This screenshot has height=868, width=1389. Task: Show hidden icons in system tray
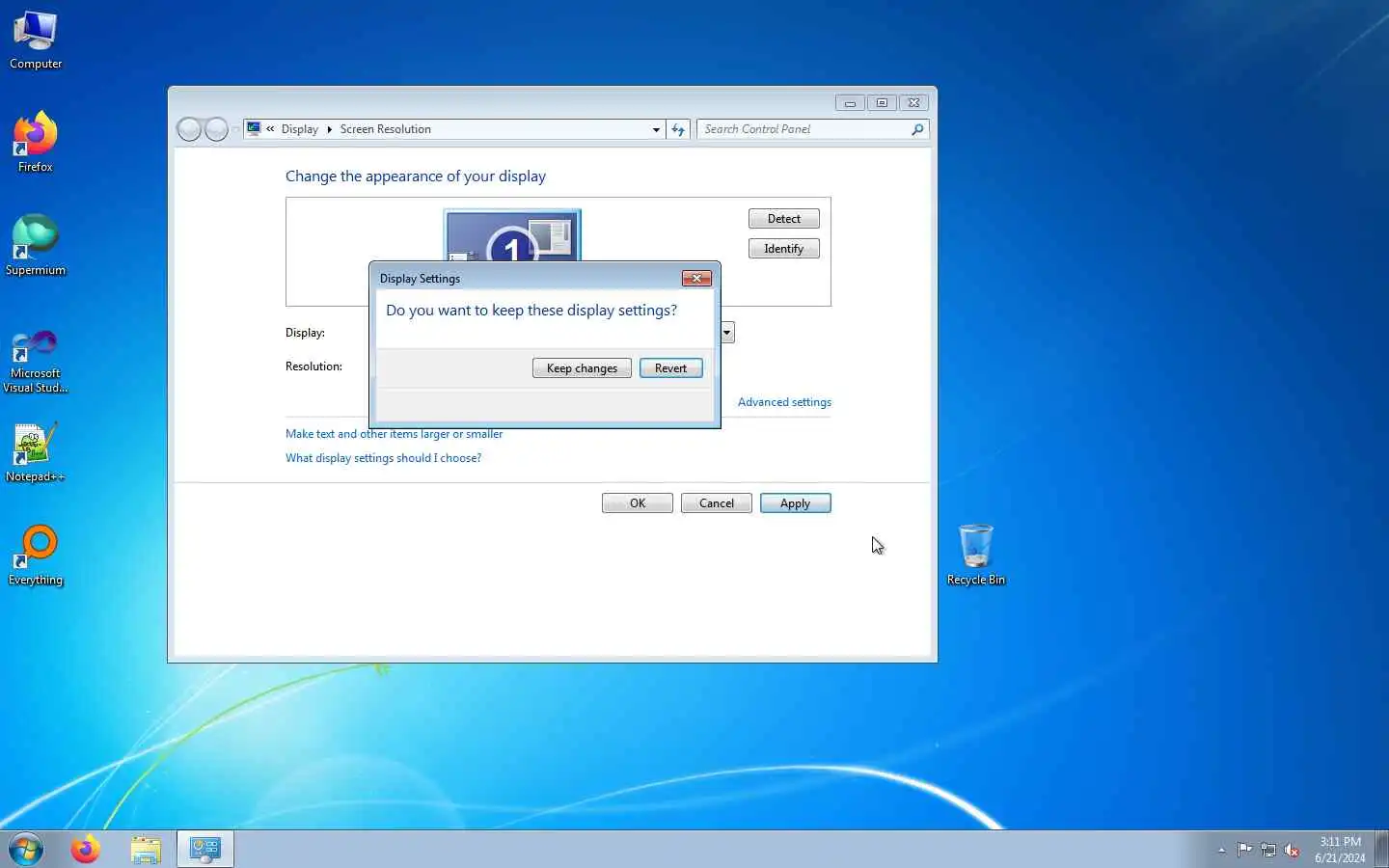pyautogui.click(x=1221, y=850)
